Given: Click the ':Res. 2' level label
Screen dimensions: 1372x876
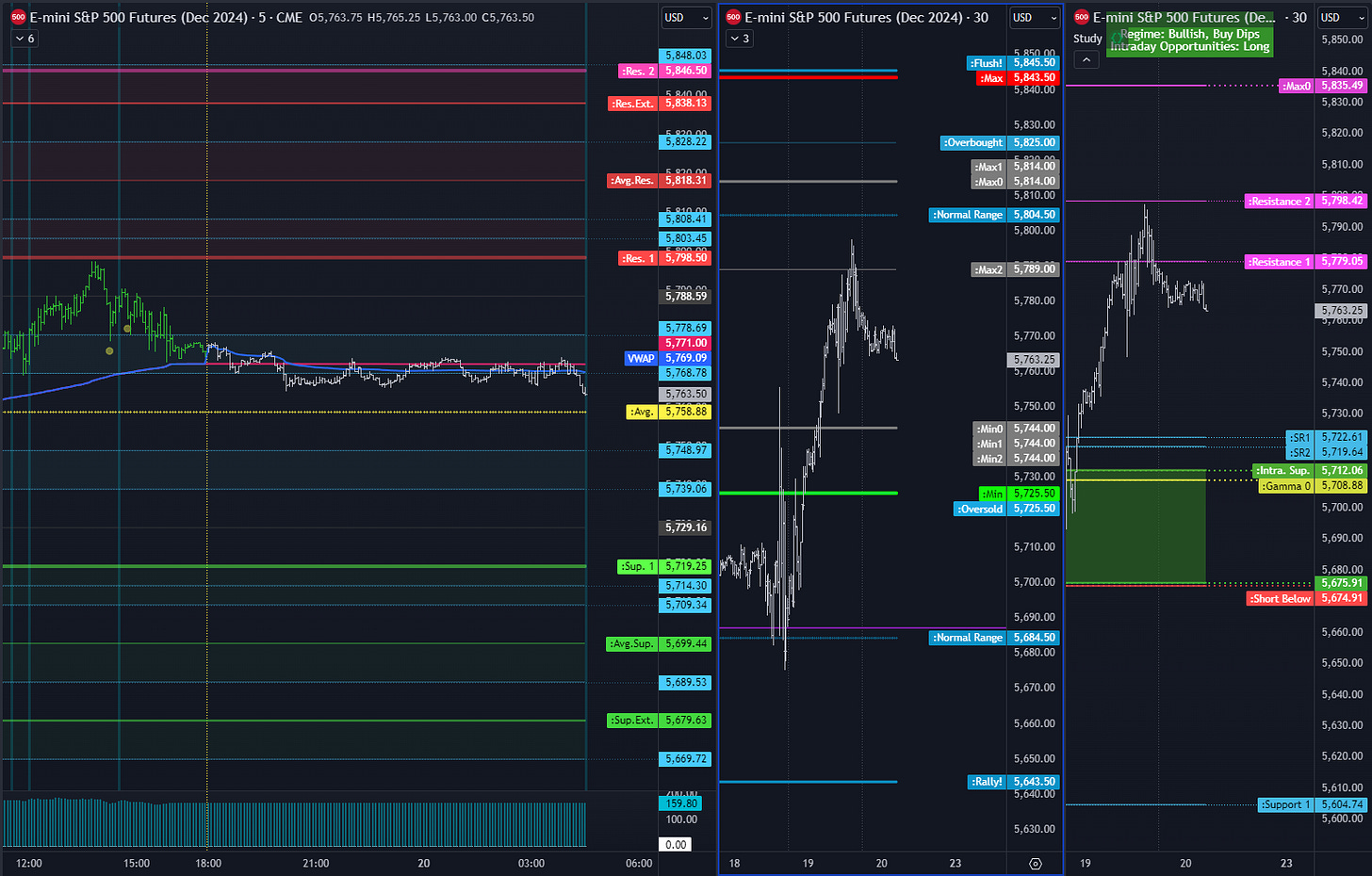Looking at the screenshot, I should 638,71.
